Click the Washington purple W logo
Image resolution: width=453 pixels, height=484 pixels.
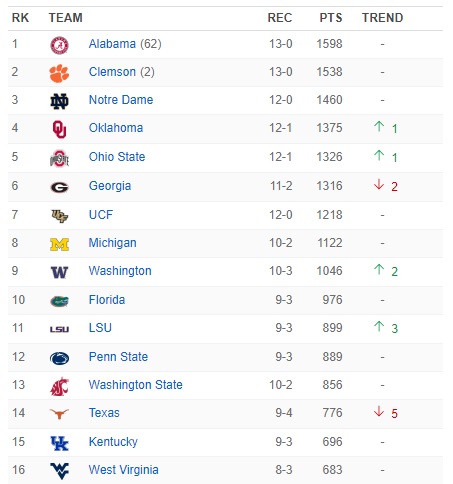(59, 273)
